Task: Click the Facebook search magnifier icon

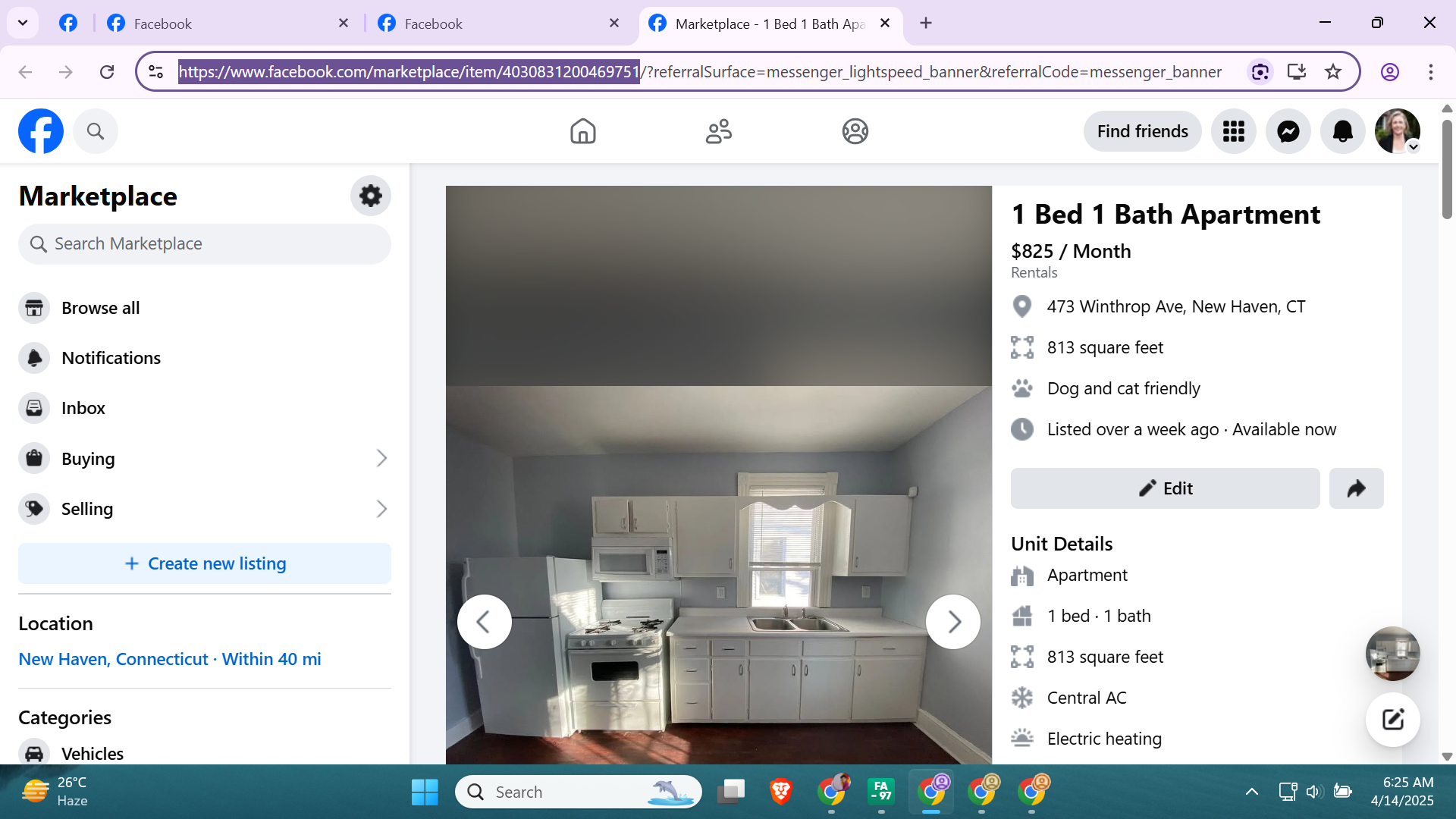Action: click(x=96, y=131)
